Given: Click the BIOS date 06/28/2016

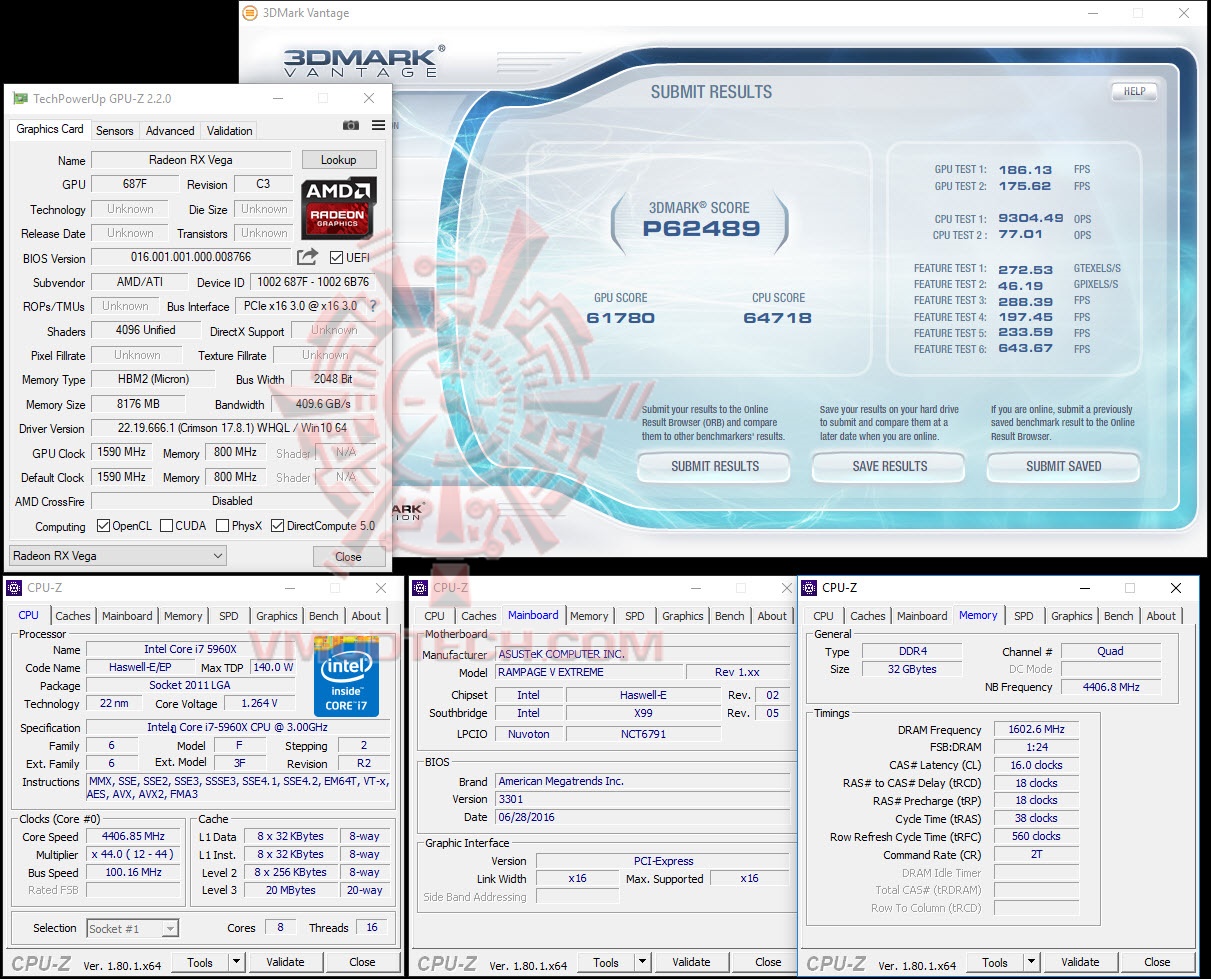Looking at the screenshot, I should point(642,817).
